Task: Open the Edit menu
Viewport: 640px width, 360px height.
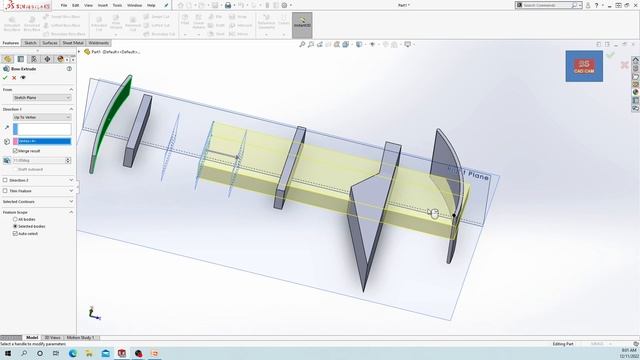Action: point(76,5)
